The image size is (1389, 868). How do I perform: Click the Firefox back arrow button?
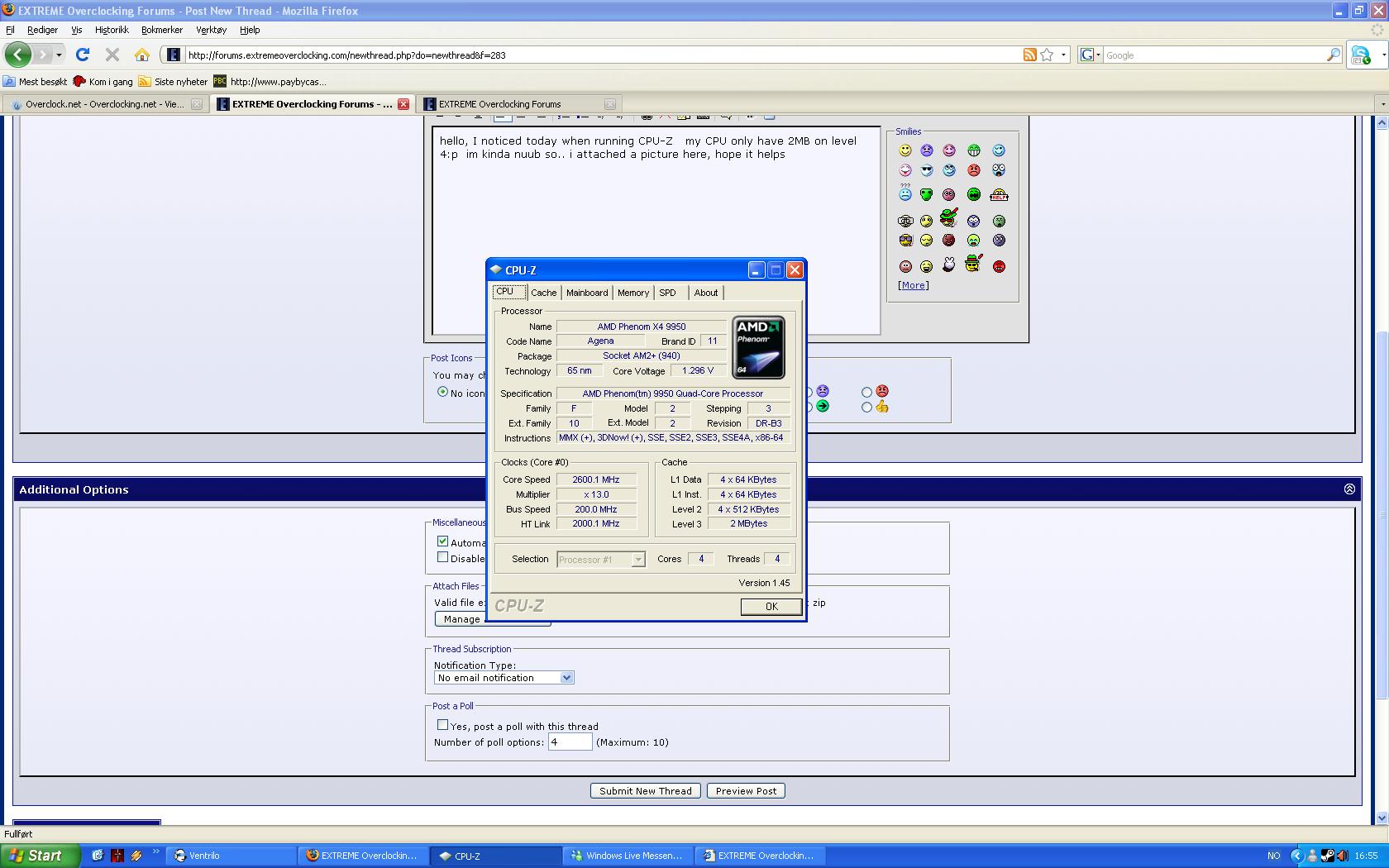pos(17,55)
